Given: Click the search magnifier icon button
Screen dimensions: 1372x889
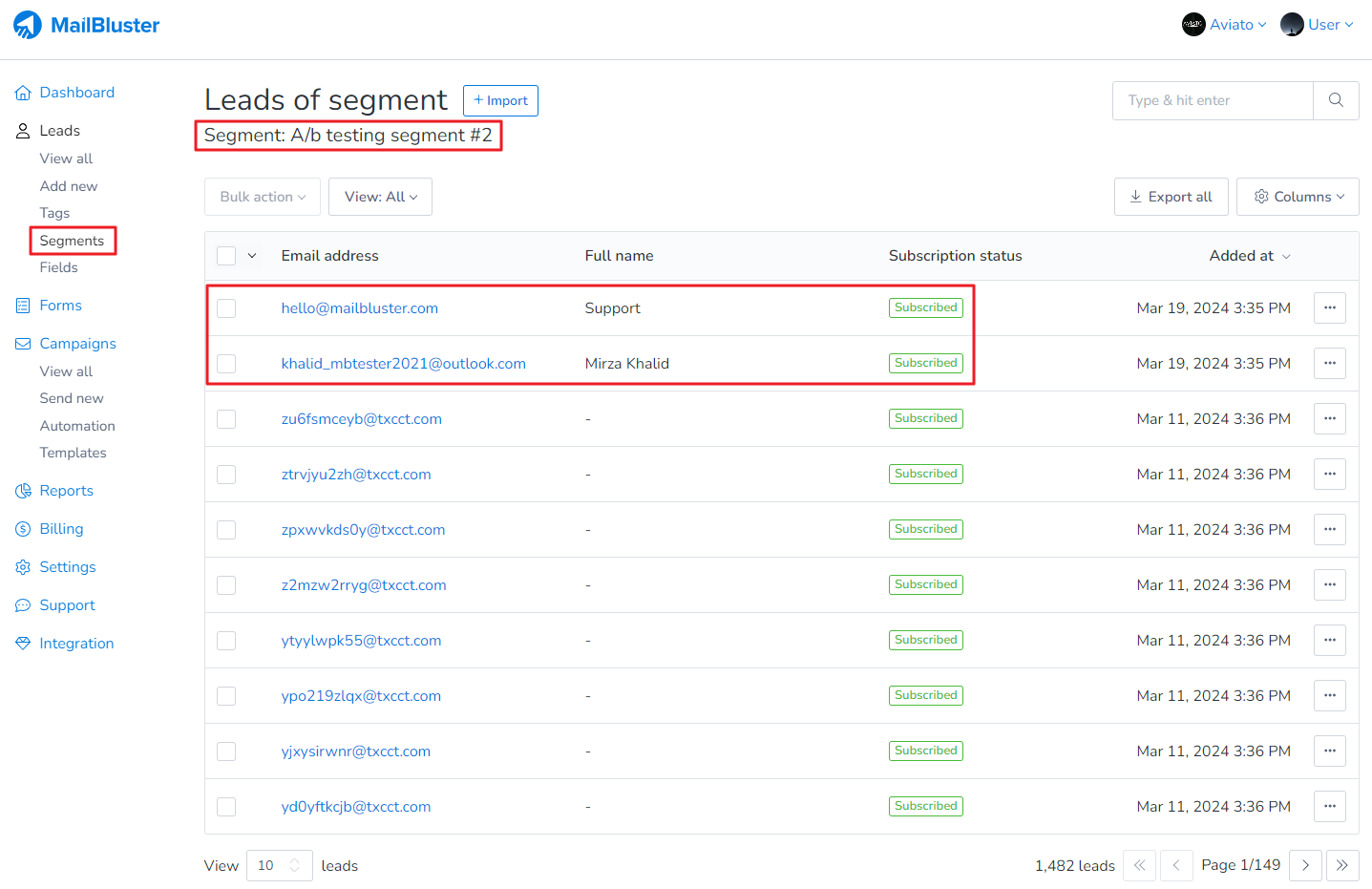Looking at the screenshot, I should tap(1336, 100).
